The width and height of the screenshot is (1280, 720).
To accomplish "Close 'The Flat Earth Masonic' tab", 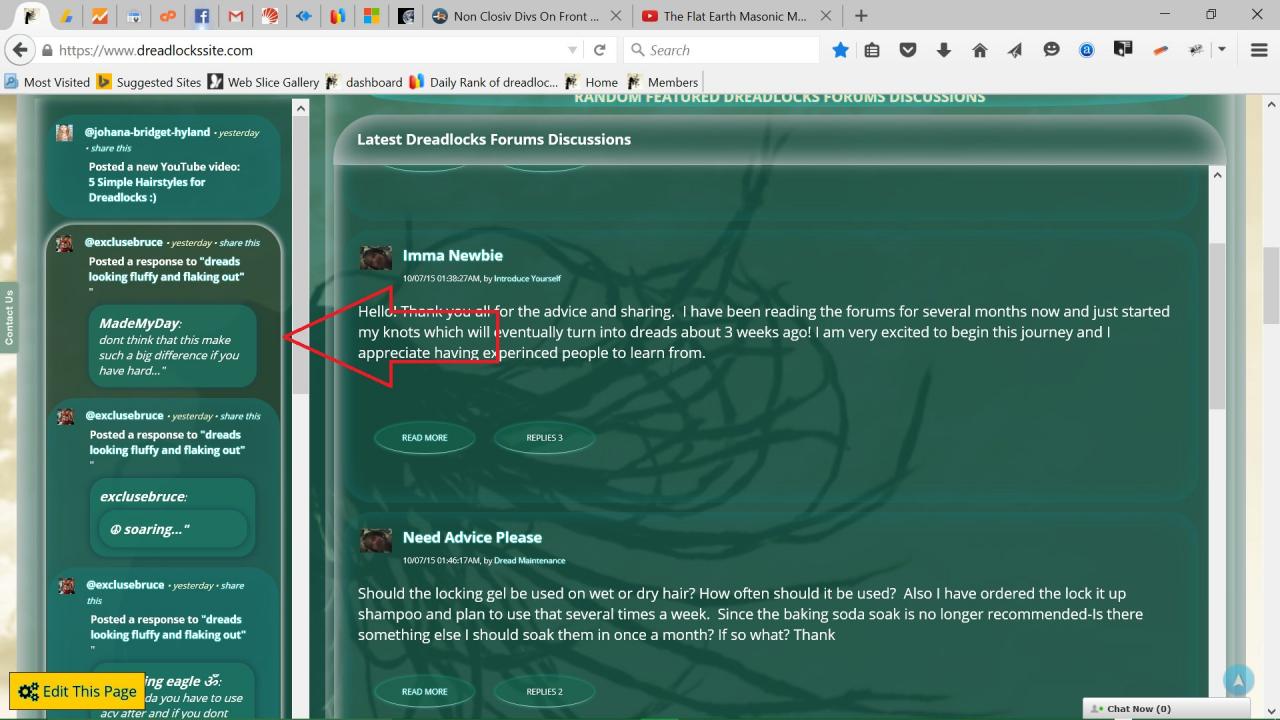I will tap(825, 16).
